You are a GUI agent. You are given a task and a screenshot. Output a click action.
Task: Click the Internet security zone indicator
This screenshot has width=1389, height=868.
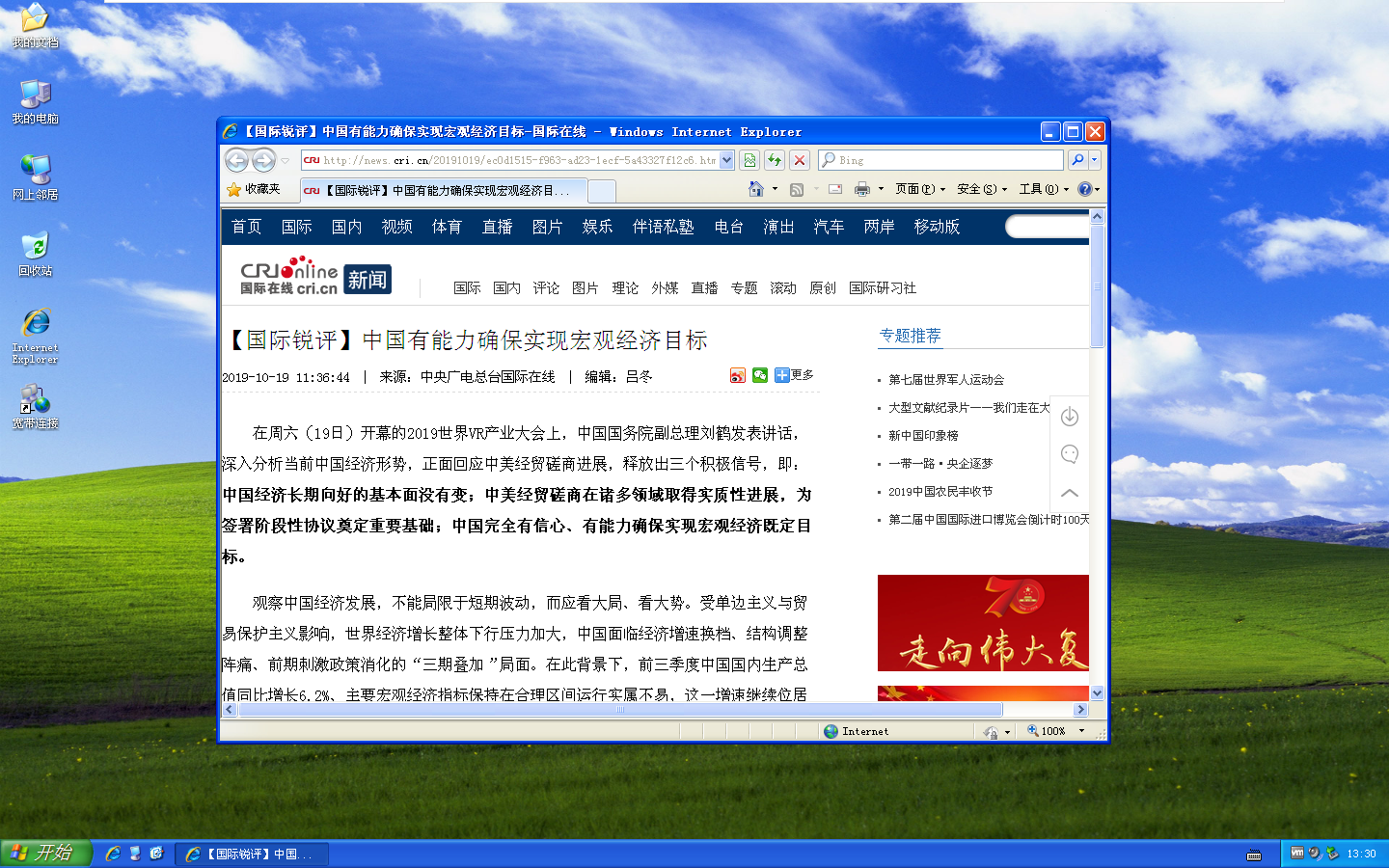point(857,731)
